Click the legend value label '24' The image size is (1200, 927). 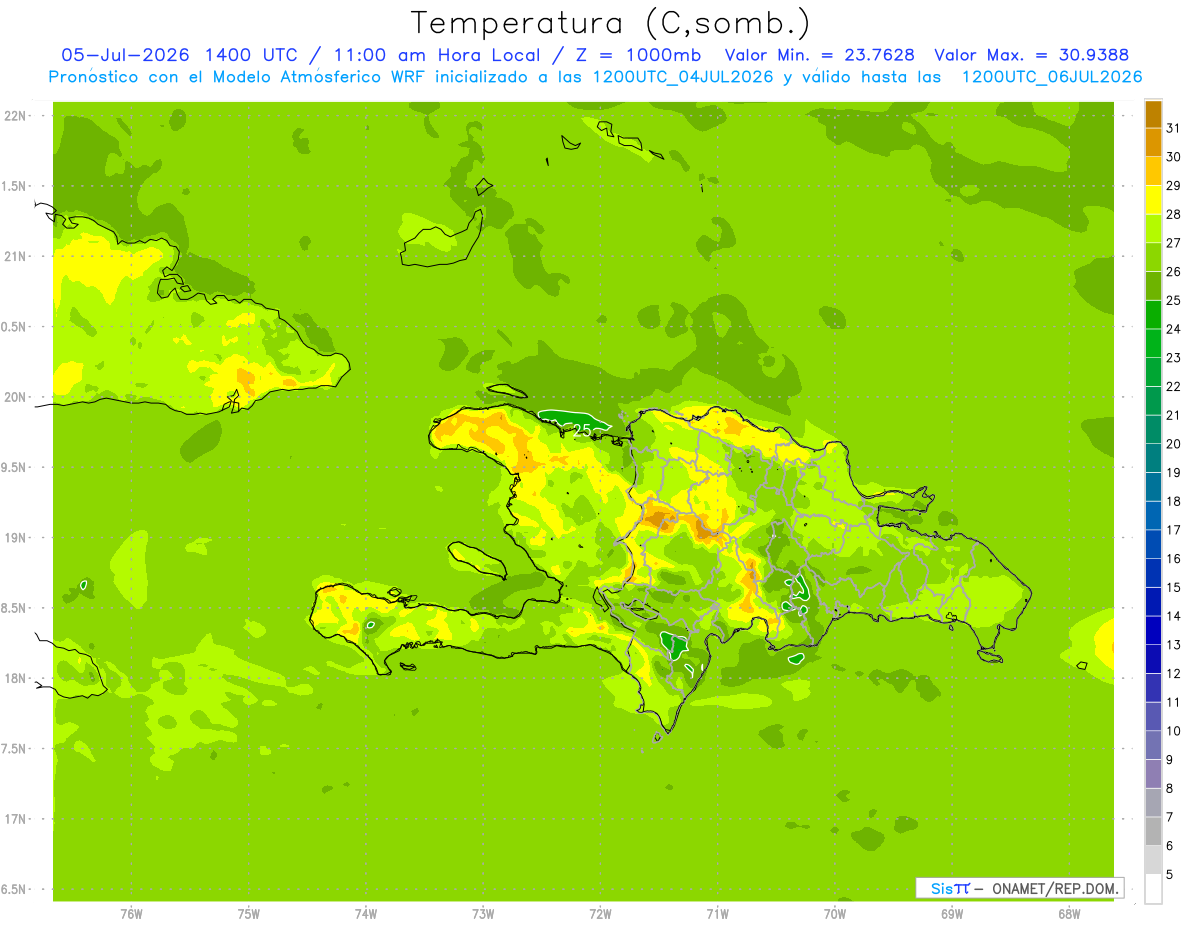[x=1173, y=329]
